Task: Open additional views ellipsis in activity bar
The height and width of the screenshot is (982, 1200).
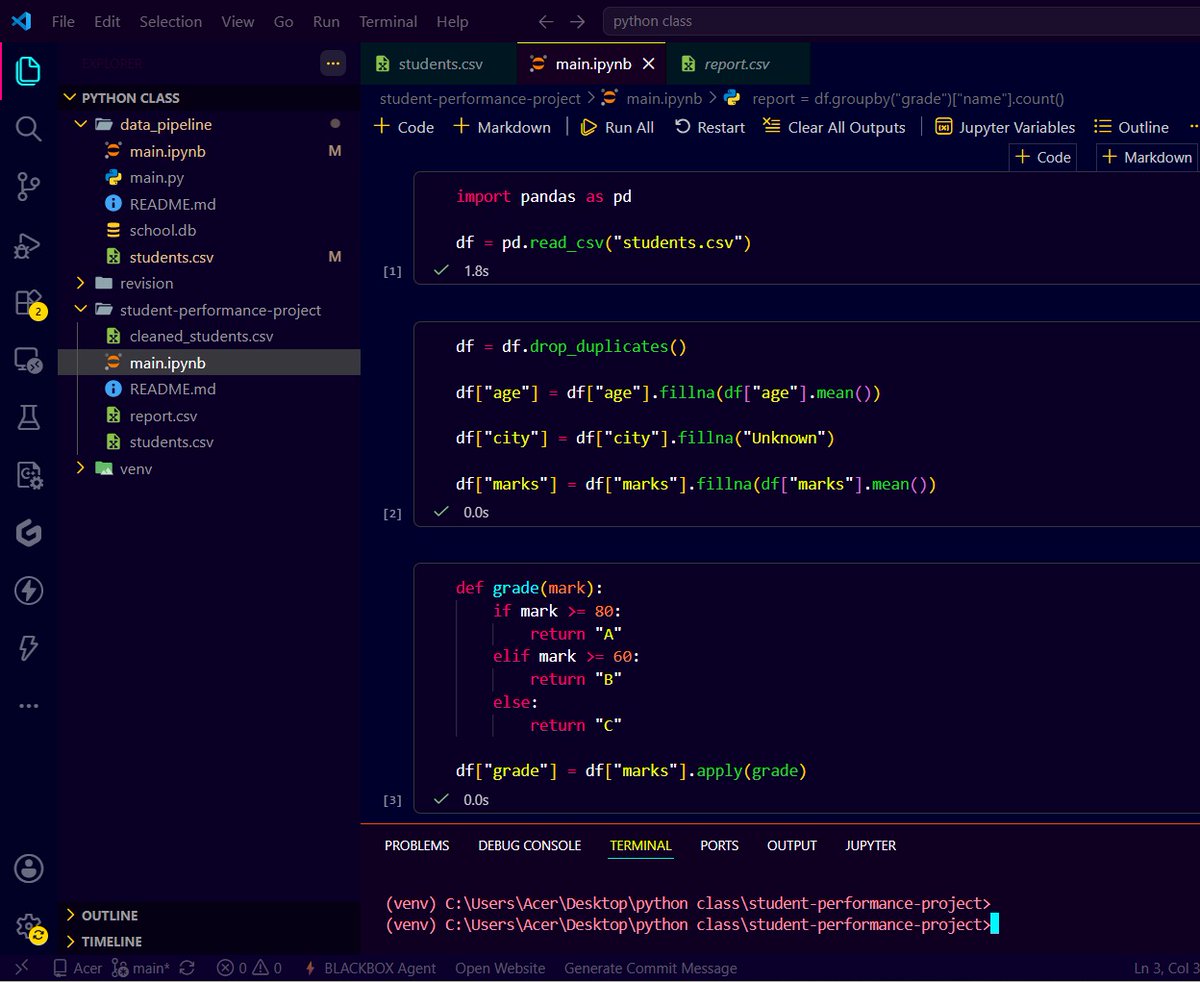Action: [28, 705]
